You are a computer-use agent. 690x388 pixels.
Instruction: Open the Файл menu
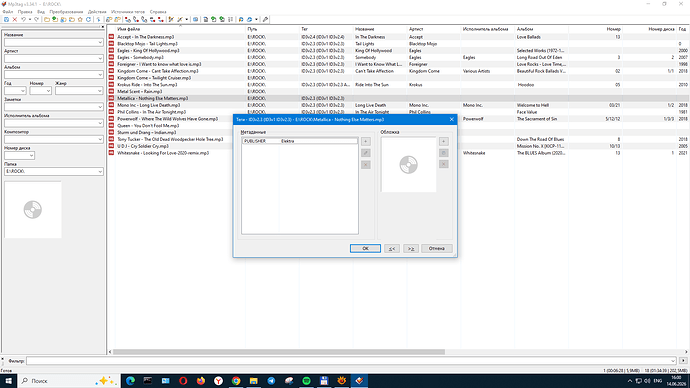click(x=7, y=12)
